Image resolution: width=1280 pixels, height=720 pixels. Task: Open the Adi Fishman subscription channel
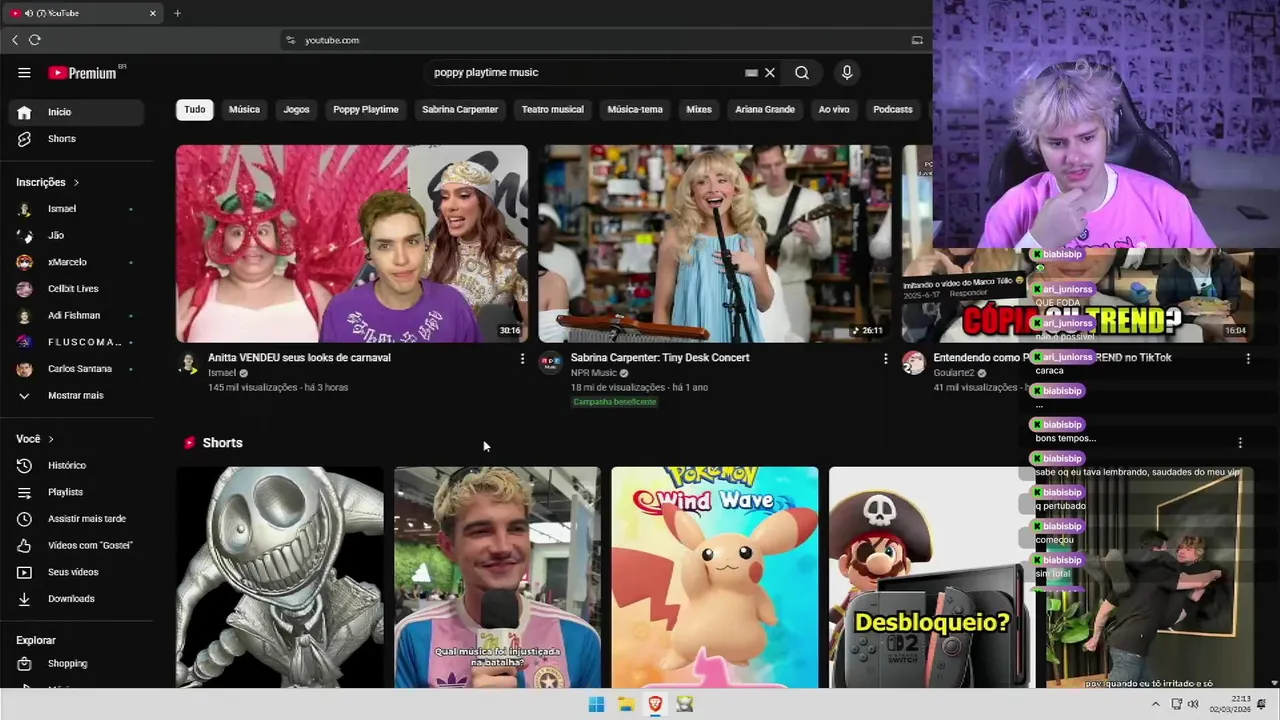[x=76, y=315]
